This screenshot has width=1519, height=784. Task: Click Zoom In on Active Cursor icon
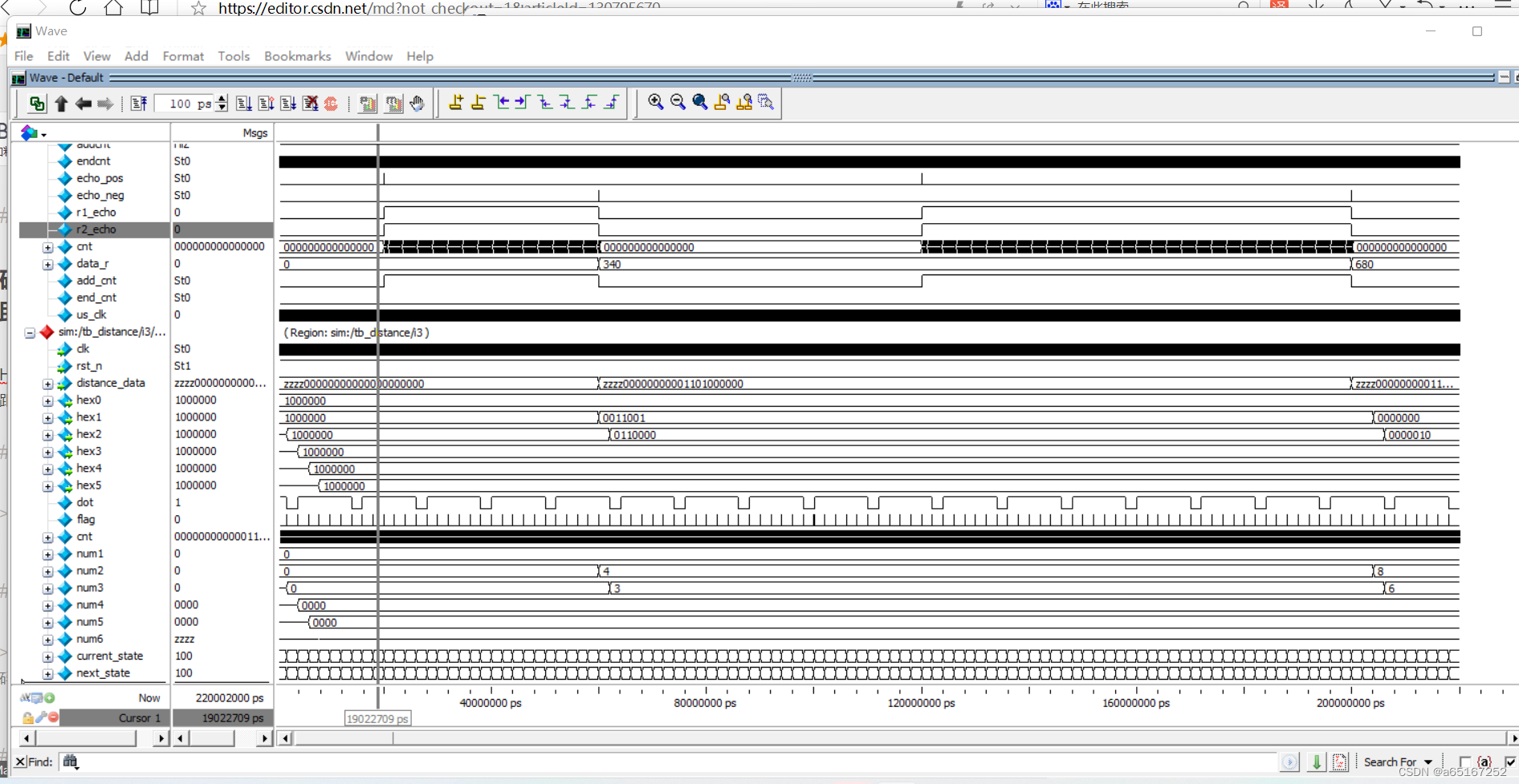coord(722,102)
